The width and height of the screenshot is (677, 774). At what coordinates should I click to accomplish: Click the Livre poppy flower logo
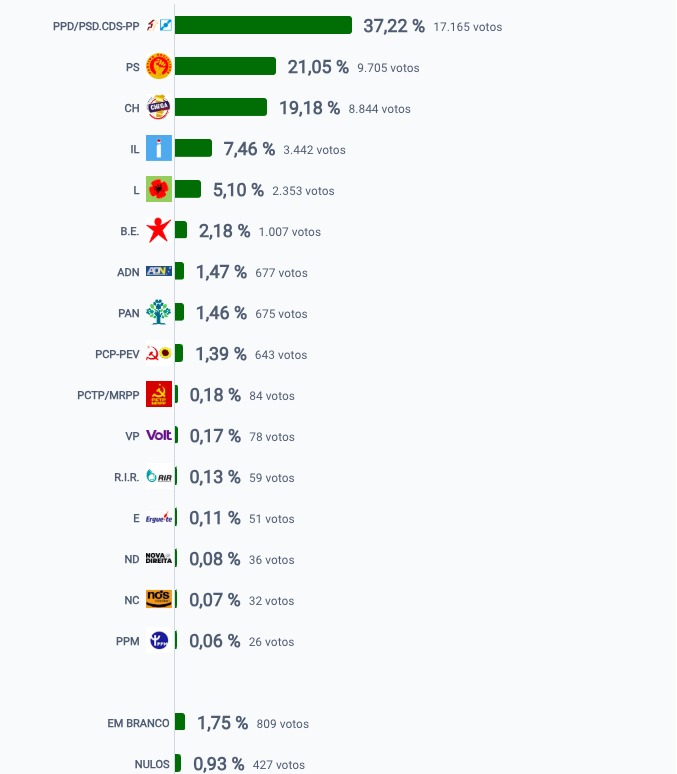(159, 189)
